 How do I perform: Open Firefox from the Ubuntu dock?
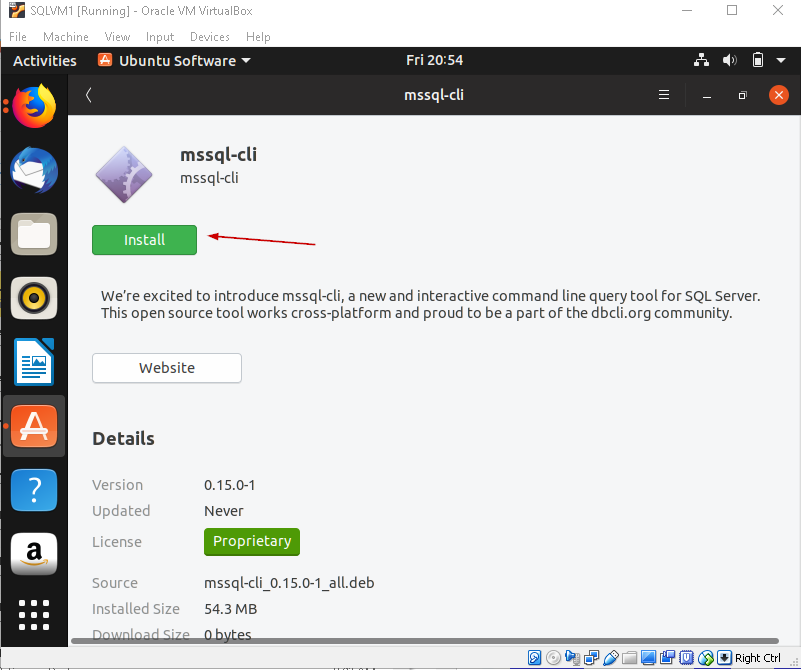pos(34,106)
